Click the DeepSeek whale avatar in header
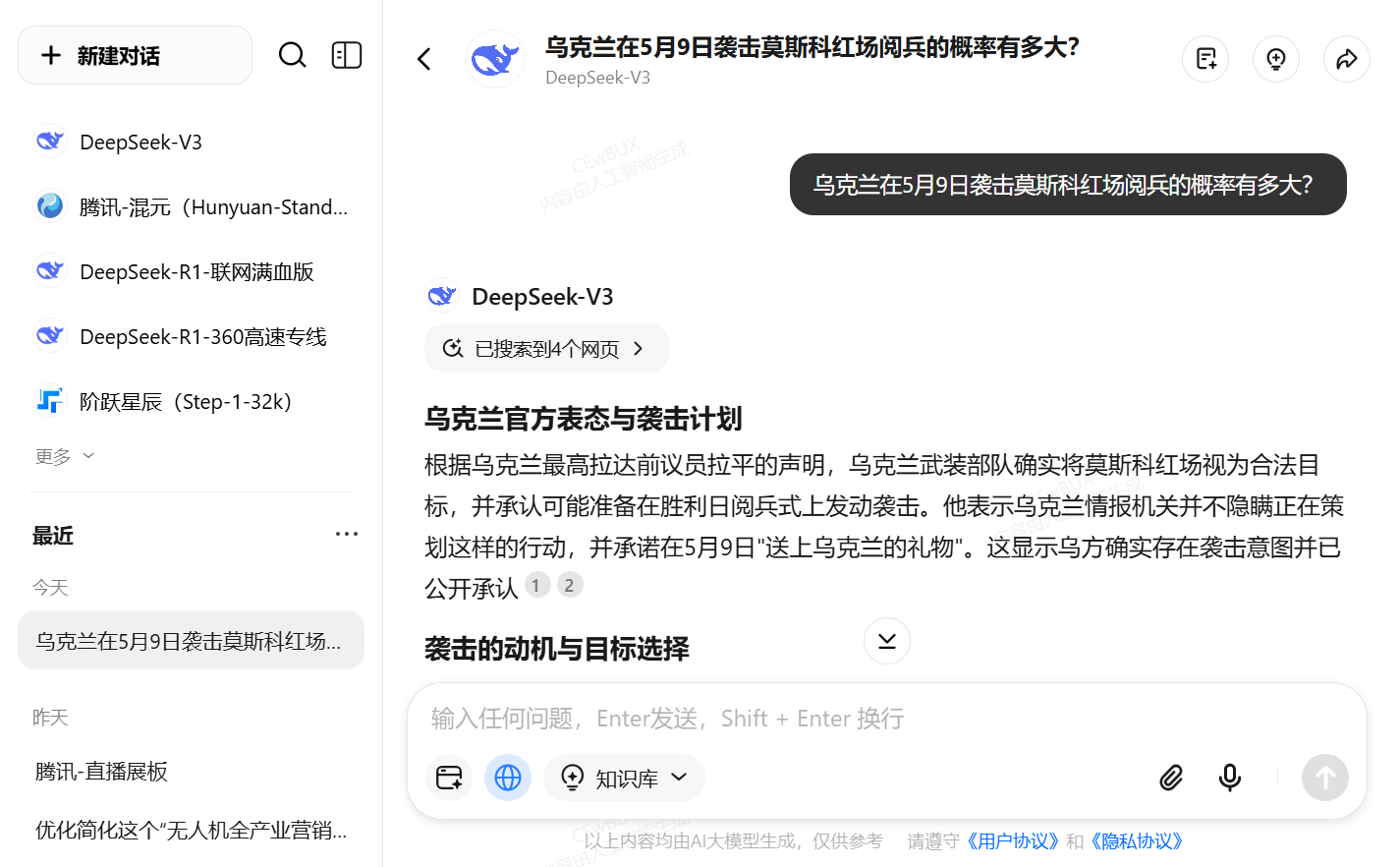The width and height of the screenshot is (1400, 867). [x=495, y=59]
